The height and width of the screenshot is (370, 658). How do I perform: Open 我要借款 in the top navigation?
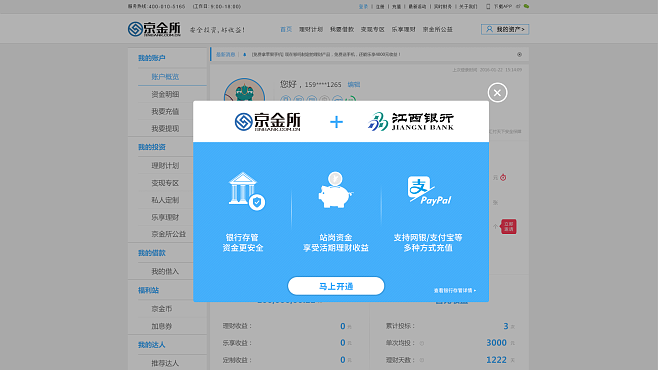(x=342, y=29)
